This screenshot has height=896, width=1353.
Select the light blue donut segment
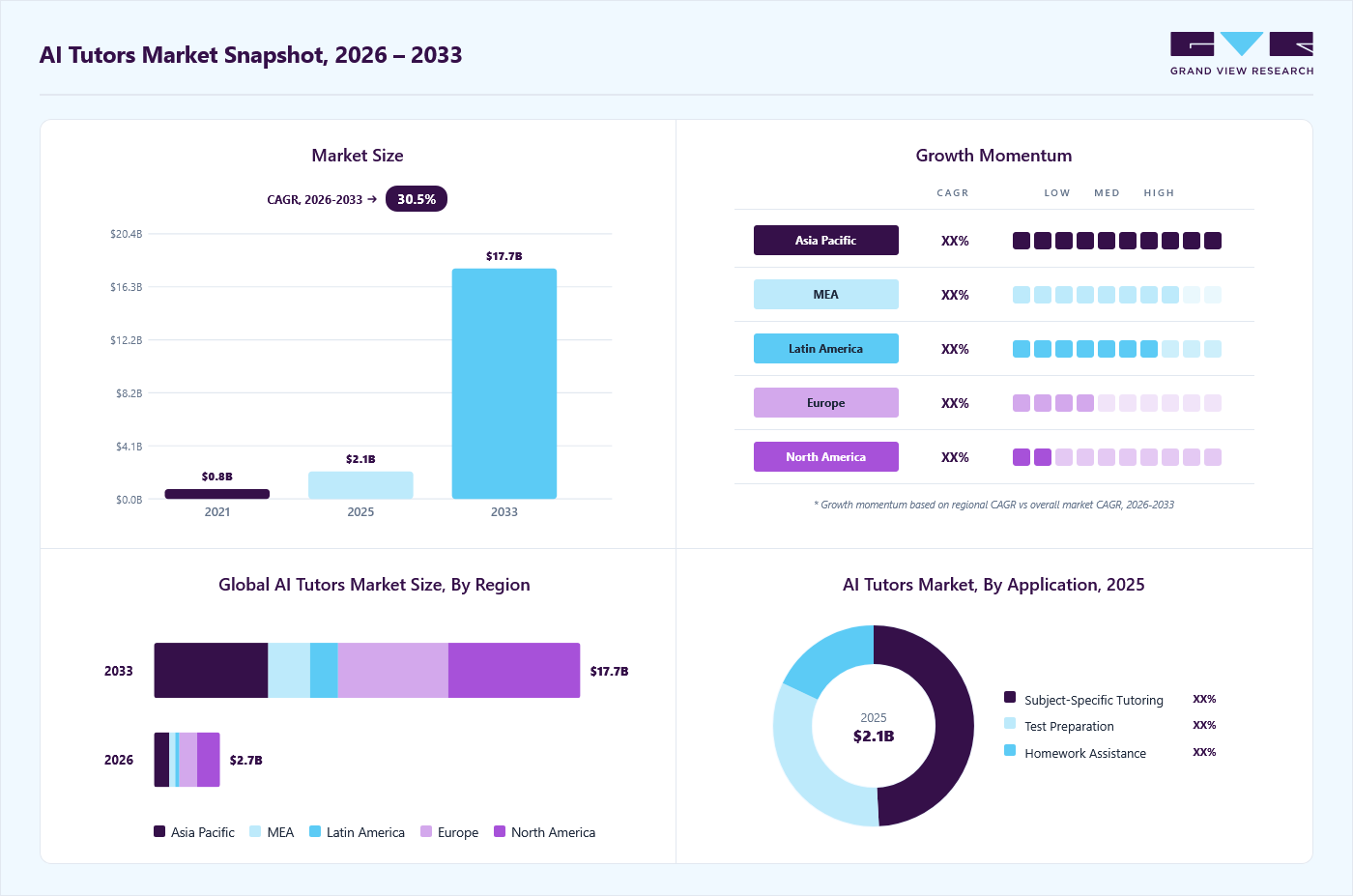tap(801, 764)
